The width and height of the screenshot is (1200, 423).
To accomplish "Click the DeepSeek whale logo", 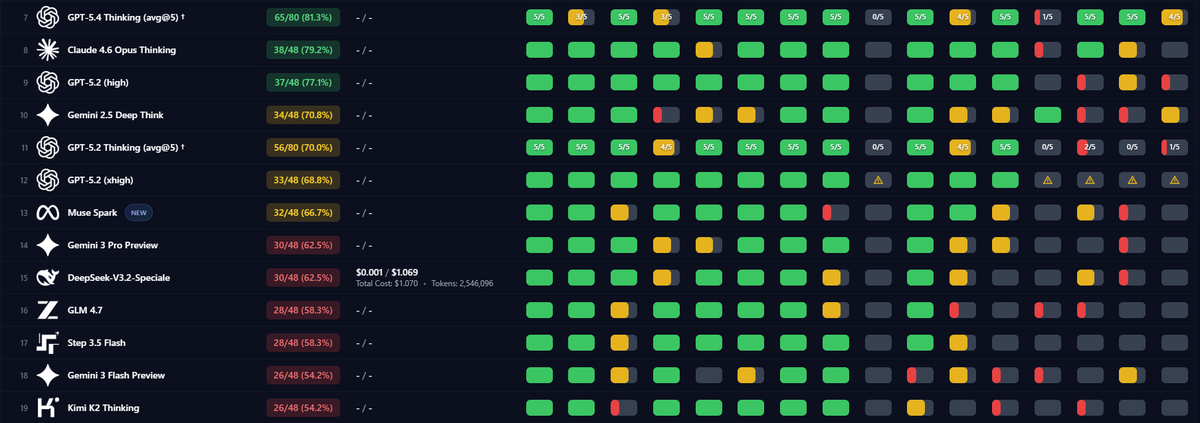I will click(47, 277).
